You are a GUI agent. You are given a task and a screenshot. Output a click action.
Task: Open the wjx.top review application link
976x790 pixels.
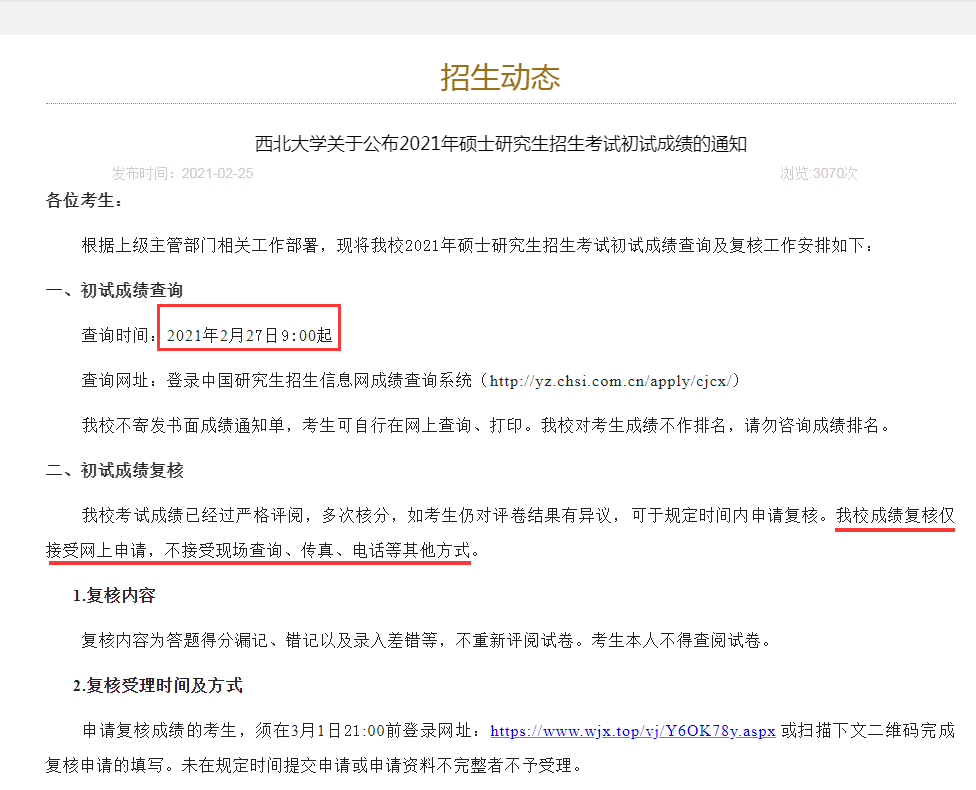pyautogui.click(x=632, y=731)
